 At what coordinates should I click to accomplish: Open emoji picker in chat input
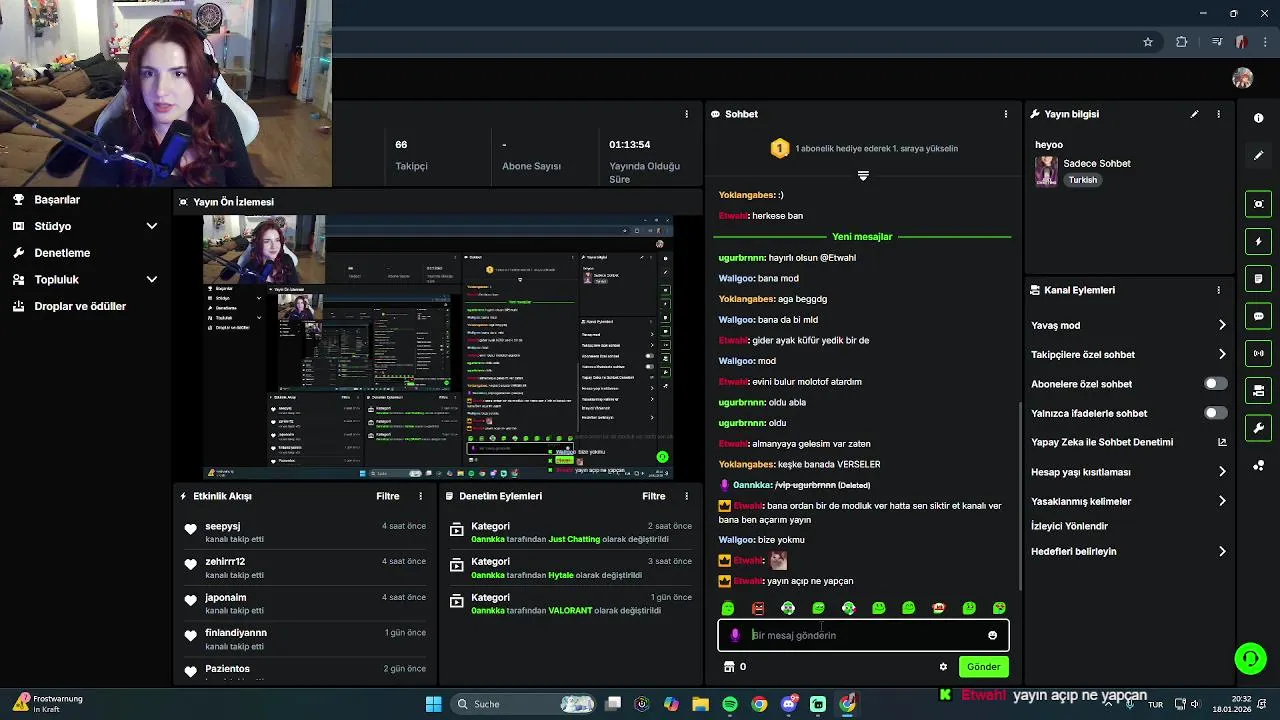click(992, 635)
